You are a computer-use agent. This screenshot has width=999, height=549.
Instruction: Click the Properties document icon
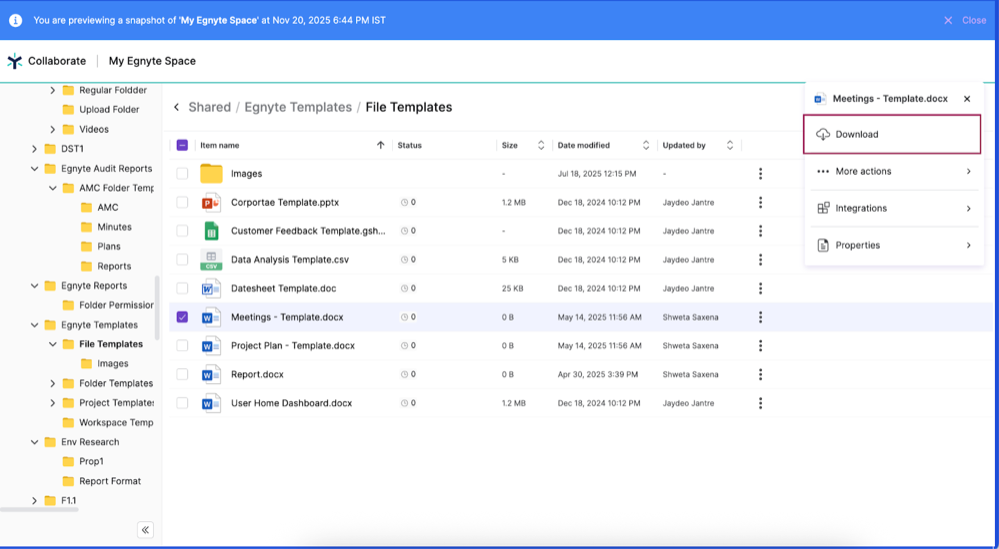point(823,245)
